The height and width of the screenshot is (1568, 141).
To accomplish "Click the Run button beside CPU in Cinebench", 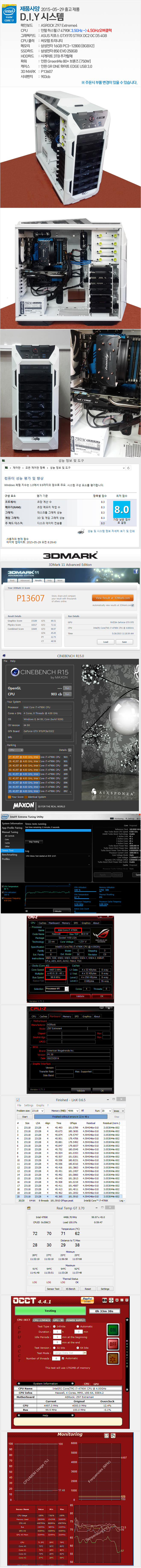I will point(67,694).
